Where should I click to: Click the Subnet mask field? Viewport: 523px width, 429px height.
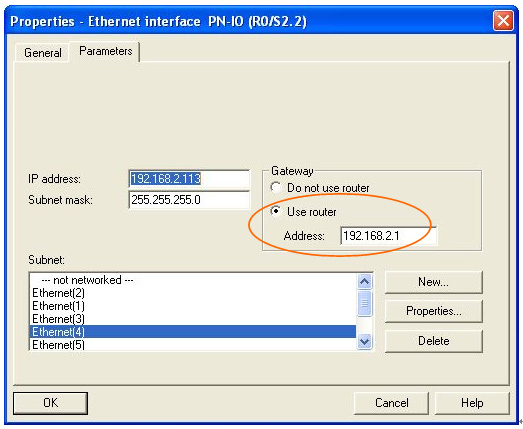tap(189, 200)
